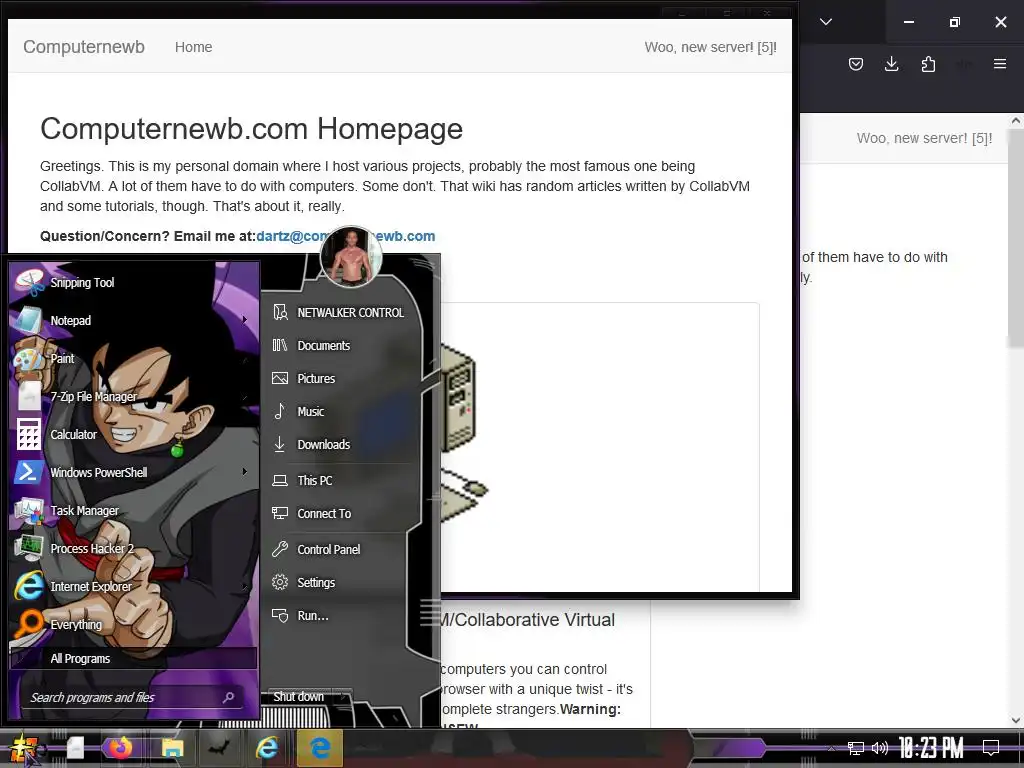This screenshot has width=1024, height=768.
Task: Show All Programs list
Action: tap(134, 658)
